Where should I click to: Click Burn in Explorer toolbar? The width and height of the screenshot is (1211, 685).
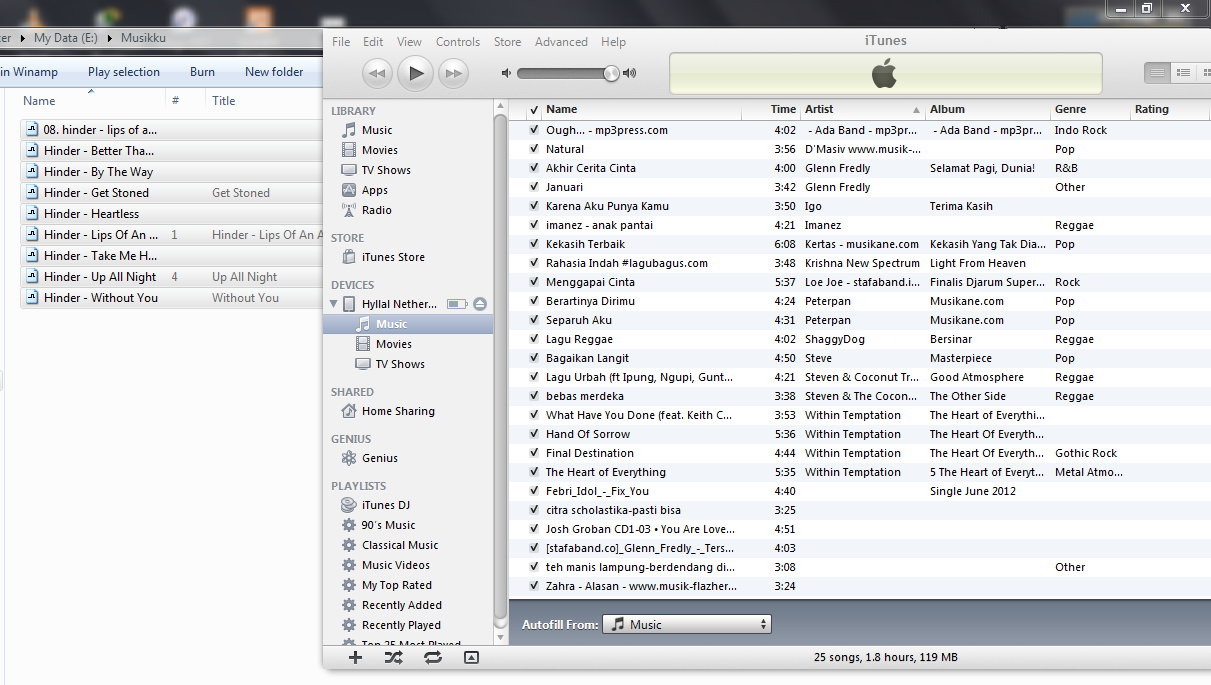point(202,72)
